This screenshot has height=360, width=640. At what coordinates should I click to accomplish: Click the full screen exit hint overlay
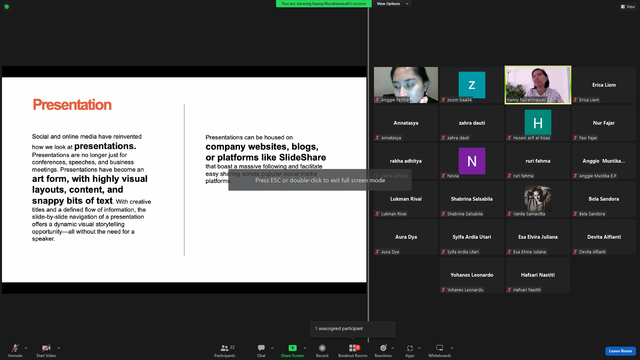pyautogui.click(x=320, y=180)
